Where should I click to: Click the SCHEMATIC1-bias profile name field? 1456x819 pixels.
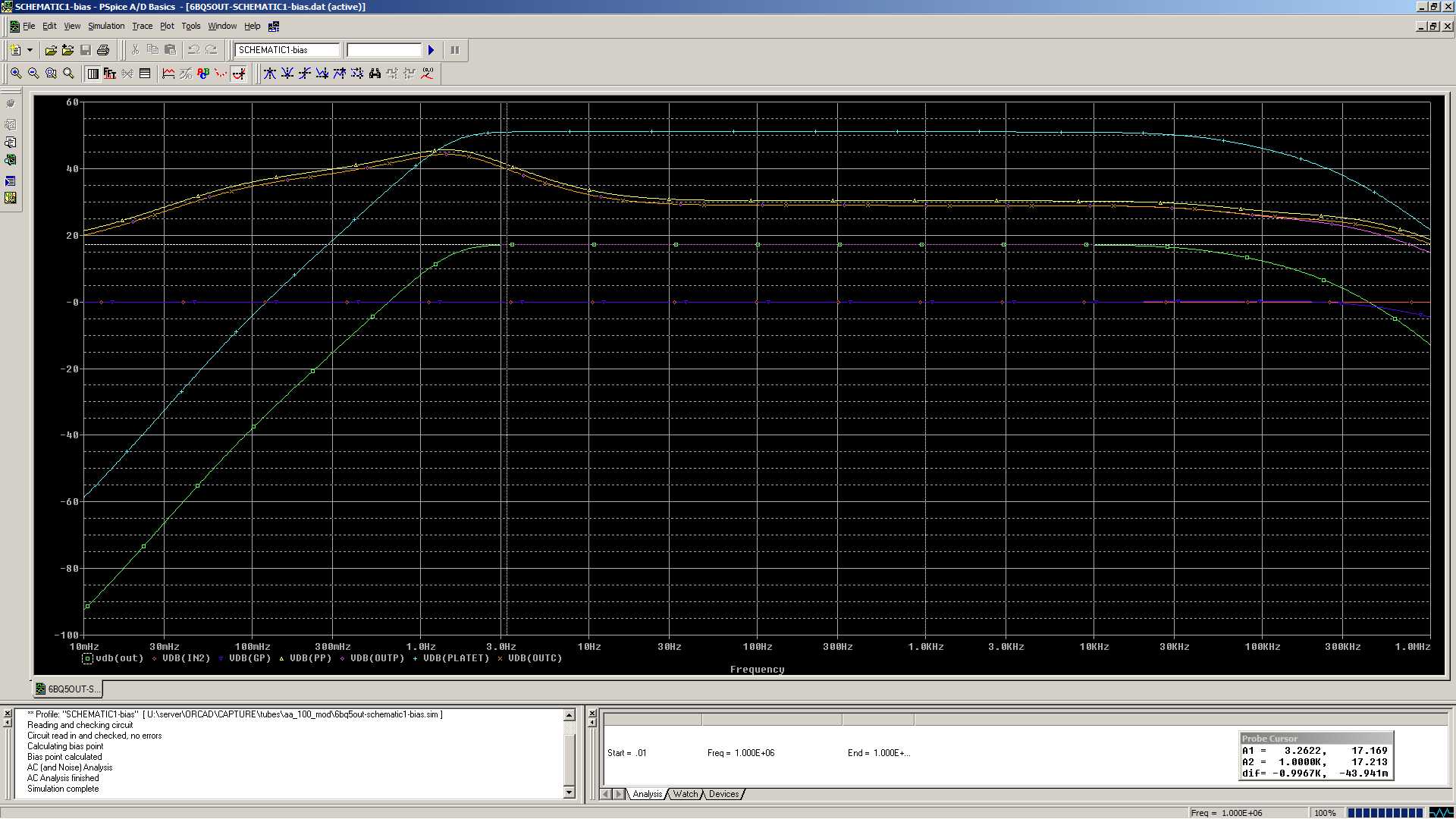tap(287, 50)
